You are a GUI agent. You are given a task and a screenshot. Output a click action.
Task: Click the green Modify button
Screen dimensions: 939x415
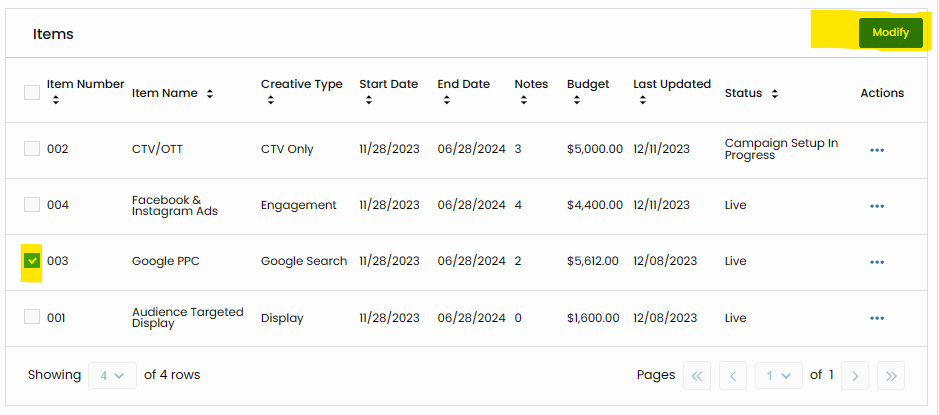pyautogui.click(x=890, y=32)
